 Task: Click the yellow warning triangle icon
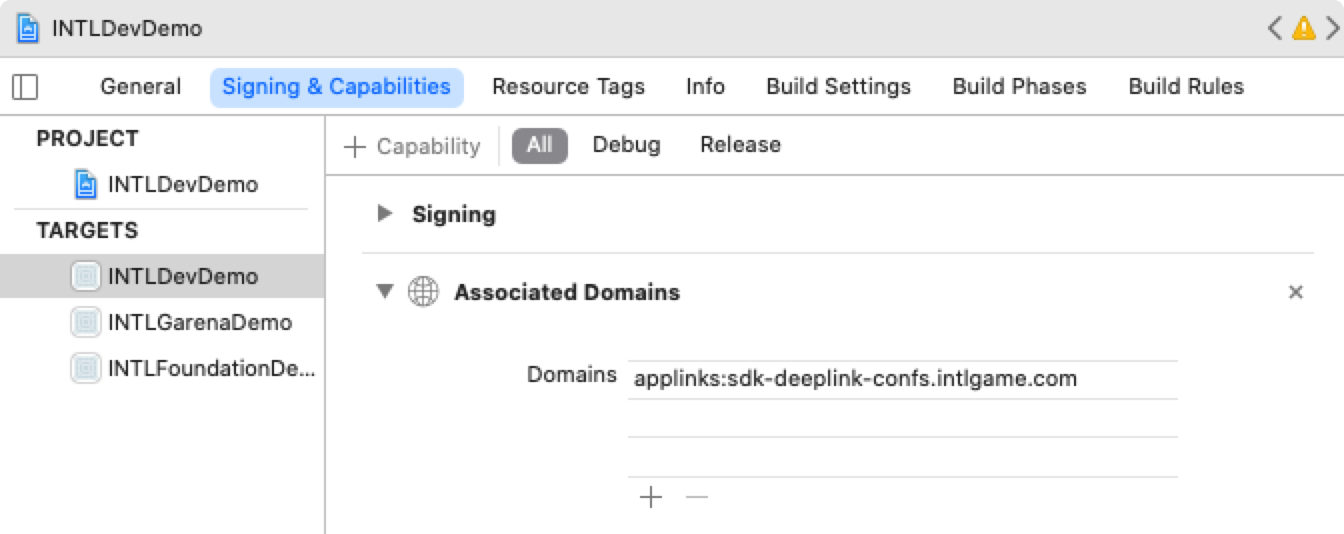point(1303,28)
